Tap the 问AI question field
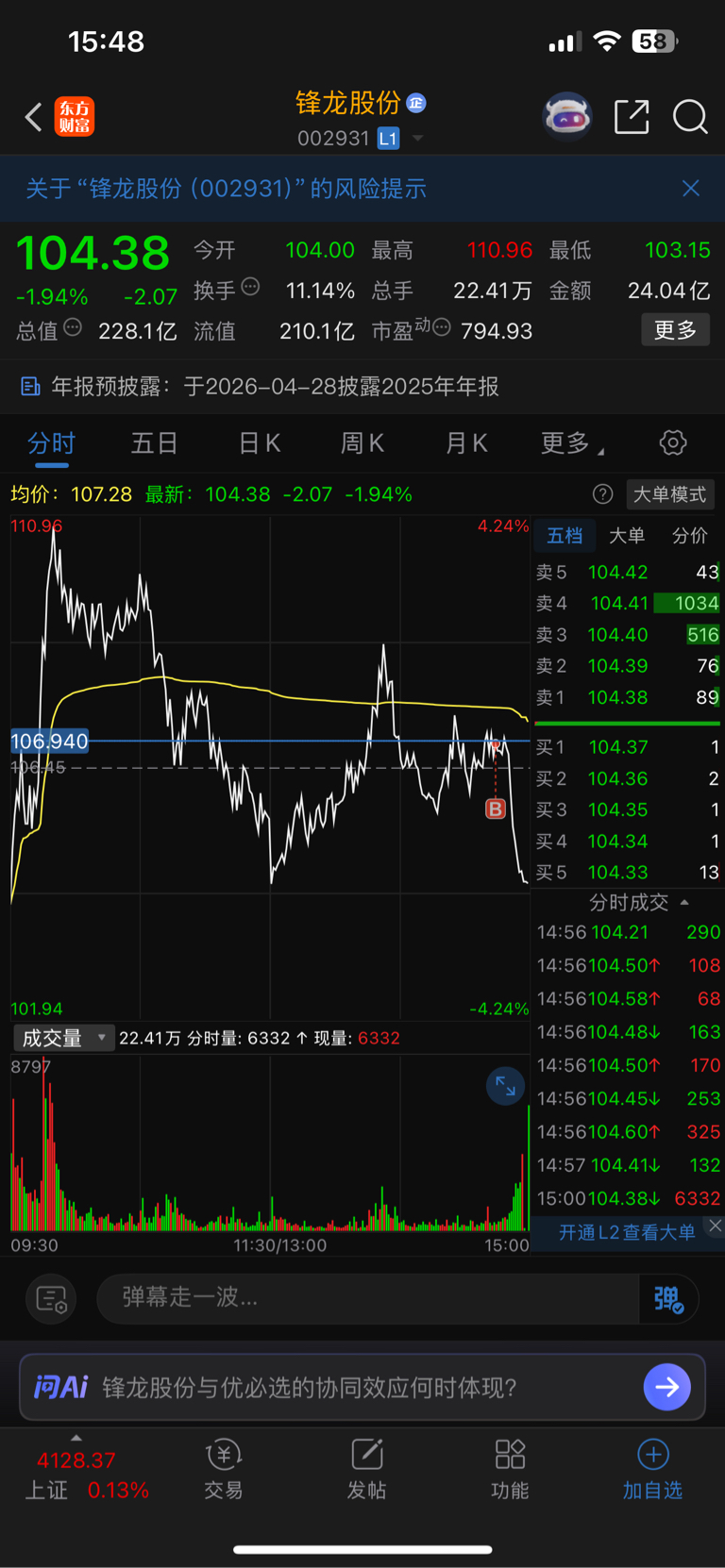 pos(362,1387)
